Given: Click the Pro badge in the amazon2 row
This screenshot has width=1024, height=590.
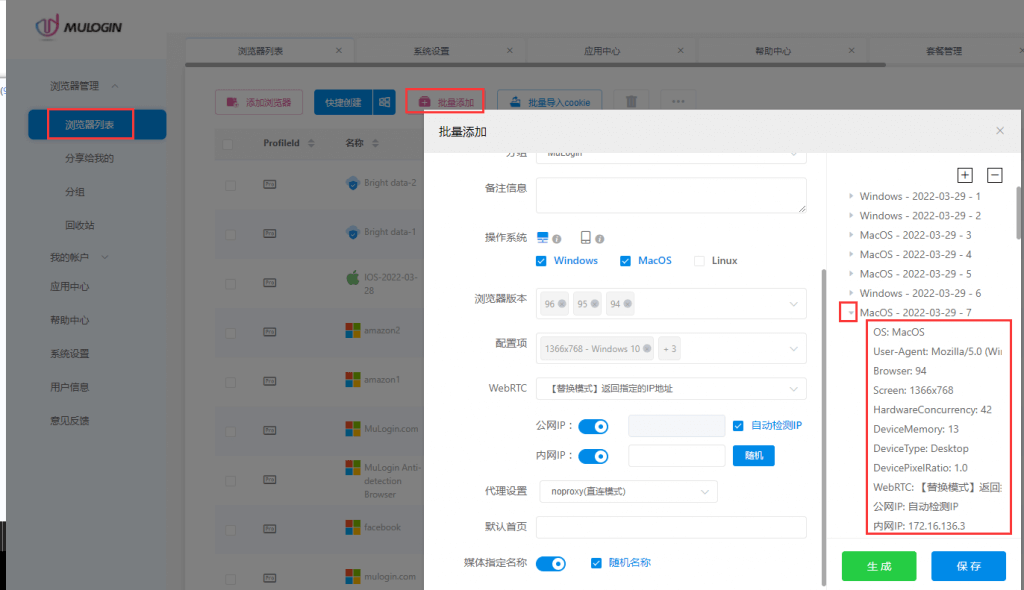Looking at the screenshot, I should click(x=270, y=332).
